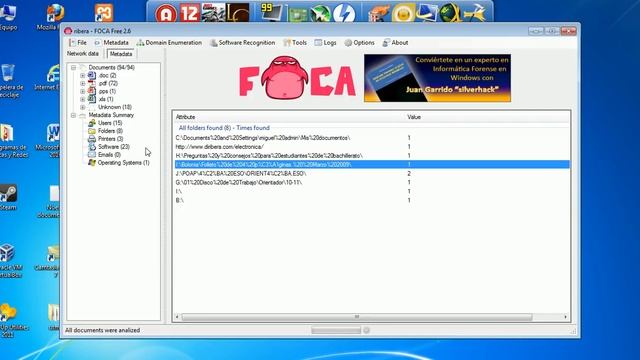Click the scrollbar right arrow

click(565, 317)
